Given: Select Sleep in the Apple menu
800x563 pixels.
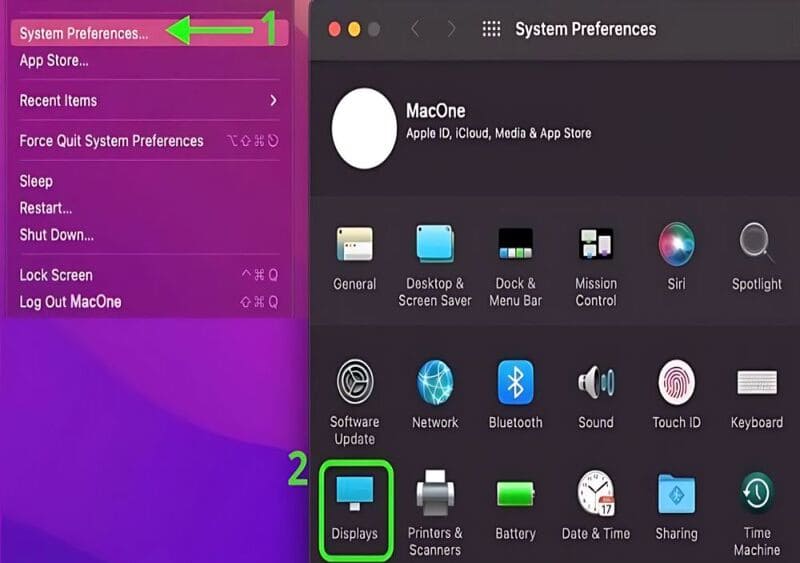Looking at the screenshot, I should tap(149, 181).
